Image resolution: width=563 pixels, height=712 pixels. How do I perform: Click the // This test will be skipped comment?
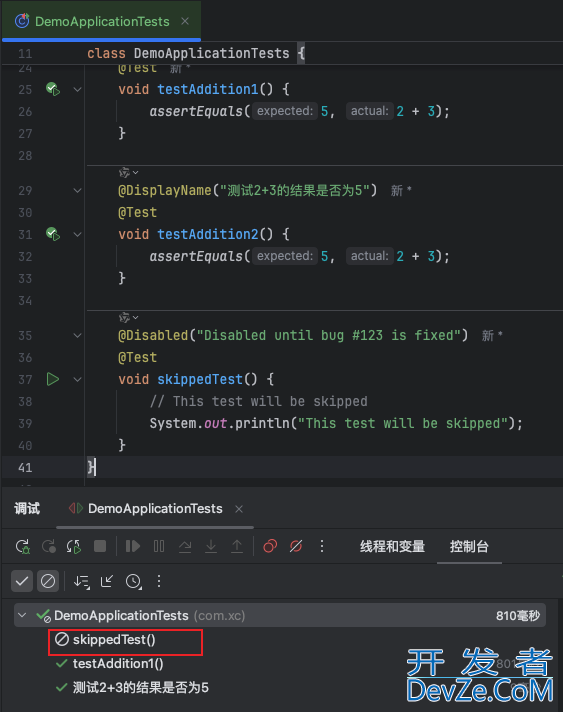pyautogui.click(x=258, y=401)
